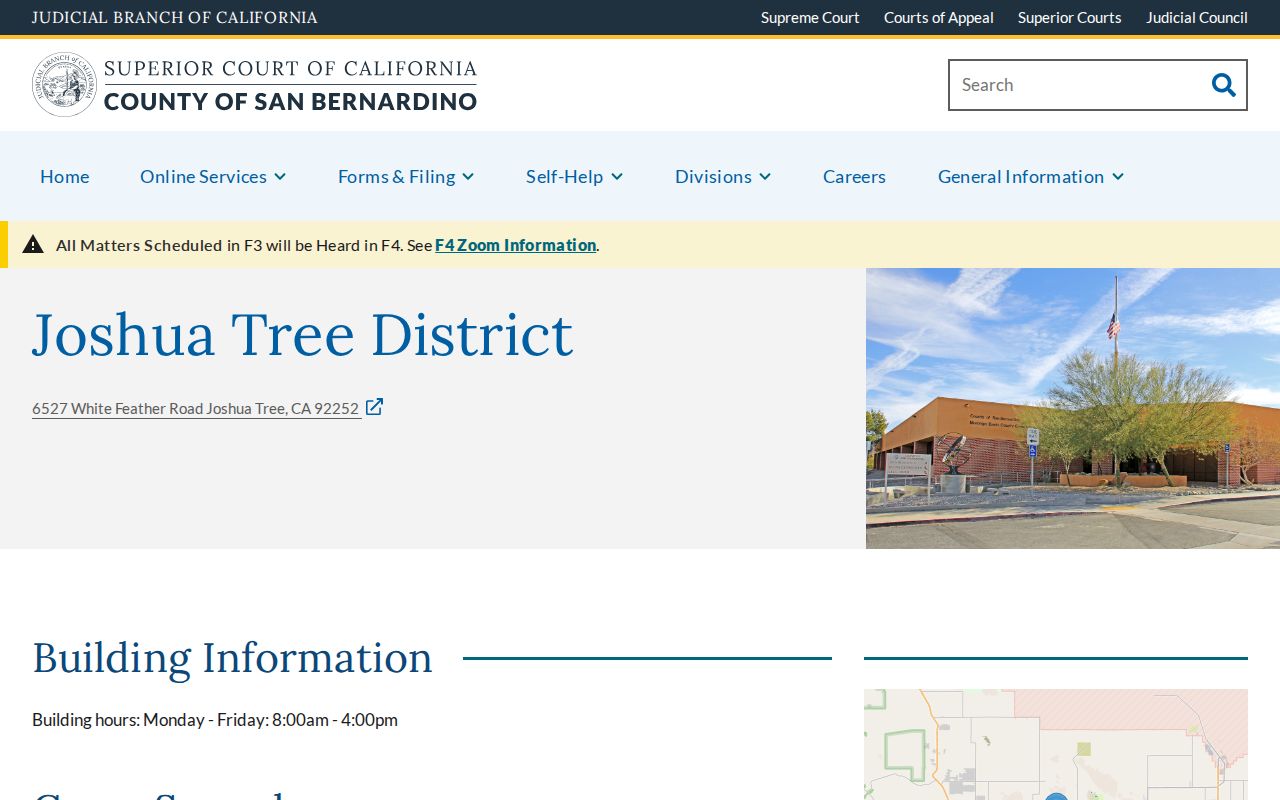The height and width of the screenshot is (800, 1280).
Task: Select the Joshua Tree District heading
Action: (x=303, y=334)
